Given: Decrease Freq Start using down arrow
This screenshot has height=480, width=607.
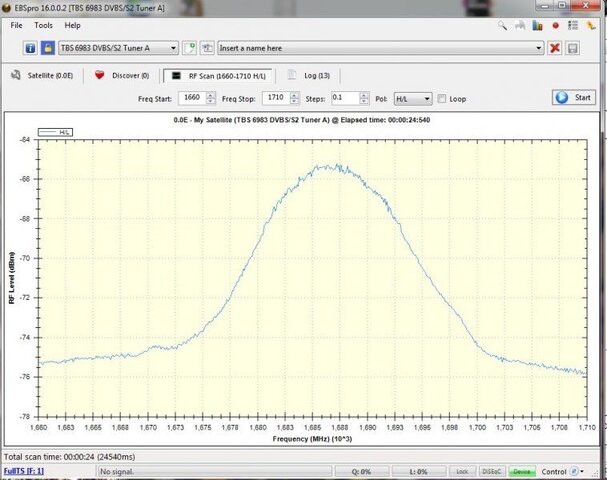Looking at the screenshot, I should (211, 101).
